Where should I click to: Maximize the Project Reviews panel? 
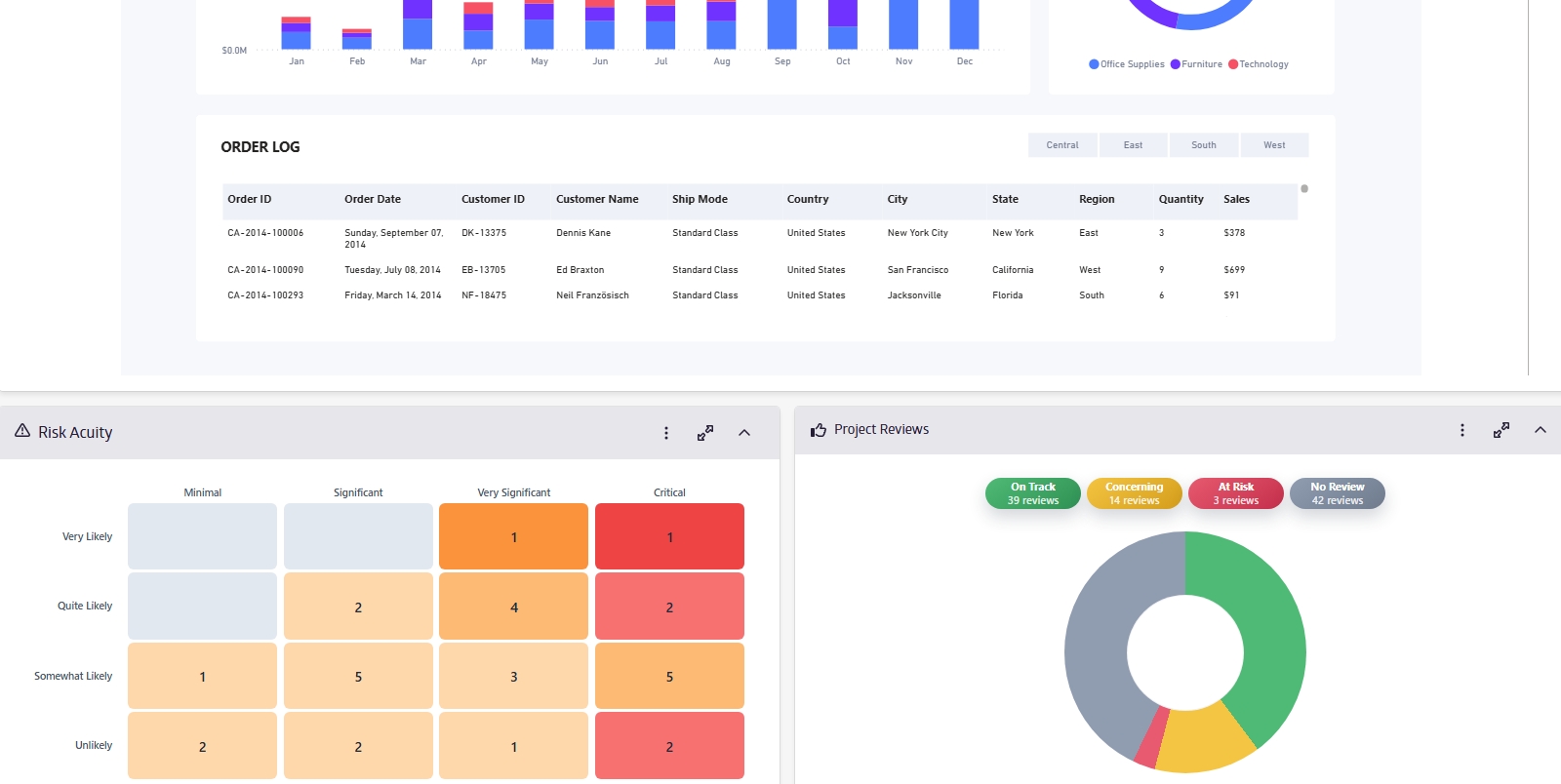[1501, 430]
